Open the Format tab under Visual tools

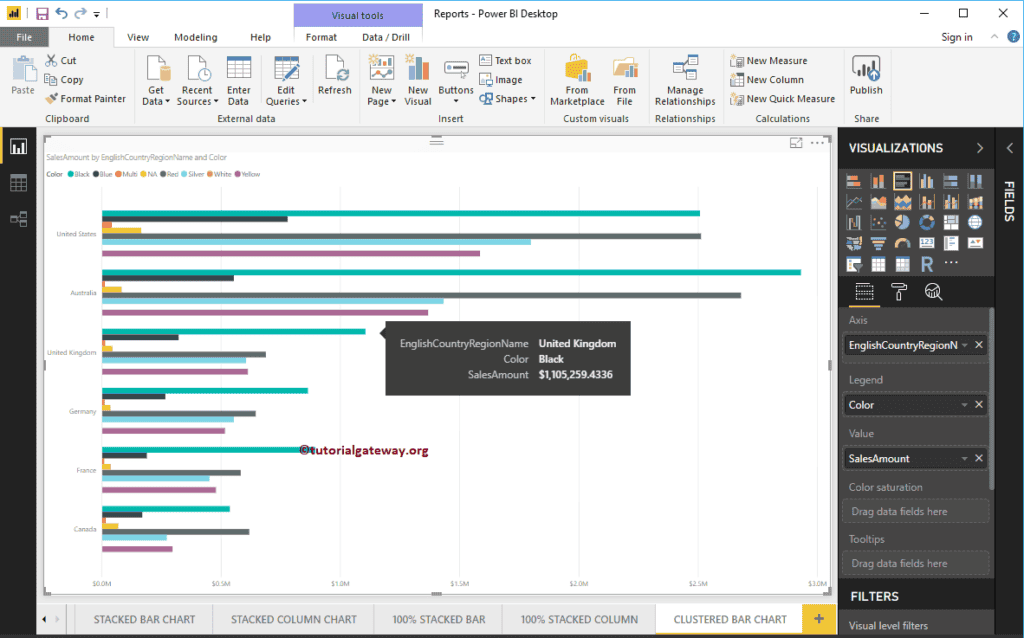321,37
